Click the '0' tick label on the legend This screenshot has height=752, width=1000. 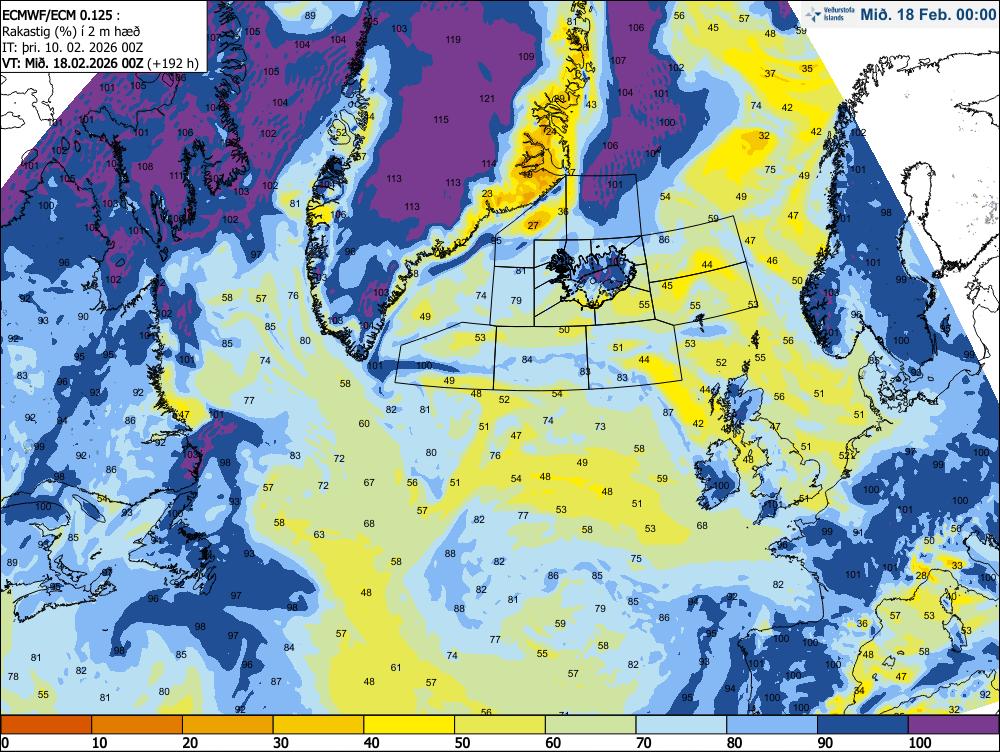pos(6,742)
